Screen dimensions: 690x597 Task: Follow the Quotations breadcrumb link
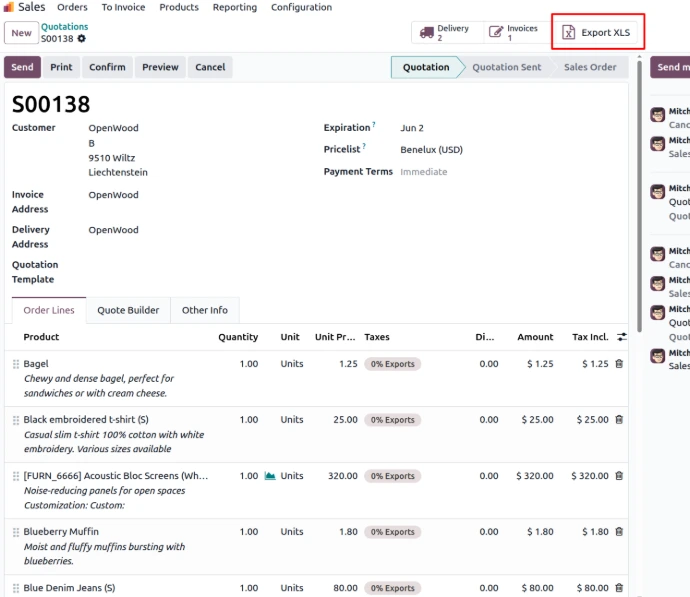click(x=65, y=27)
